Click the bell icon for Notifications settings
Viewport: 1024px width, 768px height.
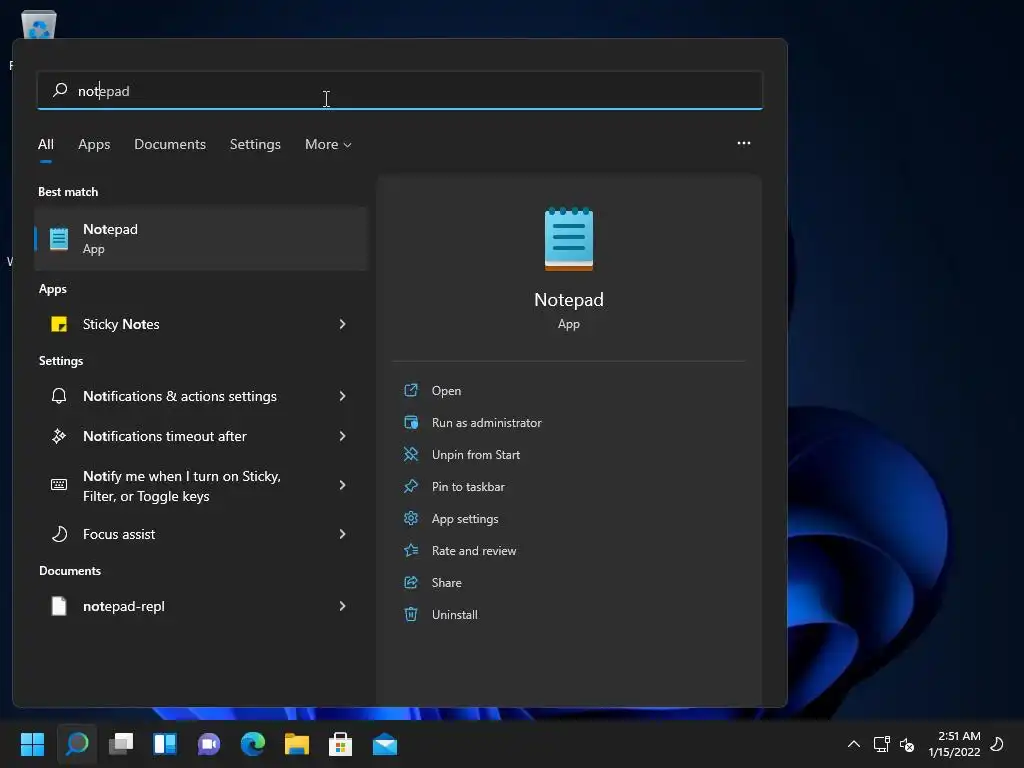(x=59, y=396)
